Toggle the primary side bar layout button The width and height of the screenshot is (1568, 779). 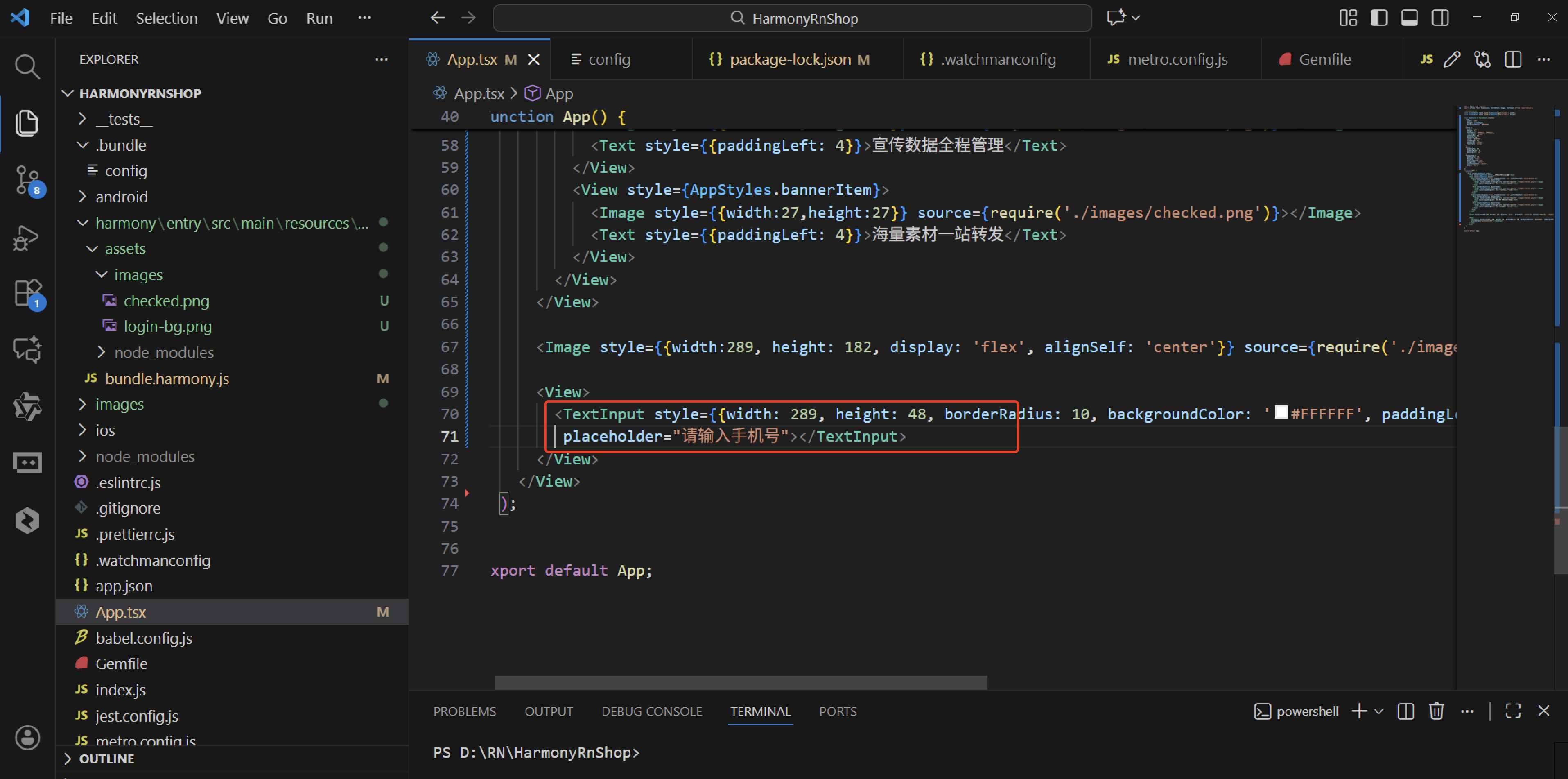(x=1379, y=18)
